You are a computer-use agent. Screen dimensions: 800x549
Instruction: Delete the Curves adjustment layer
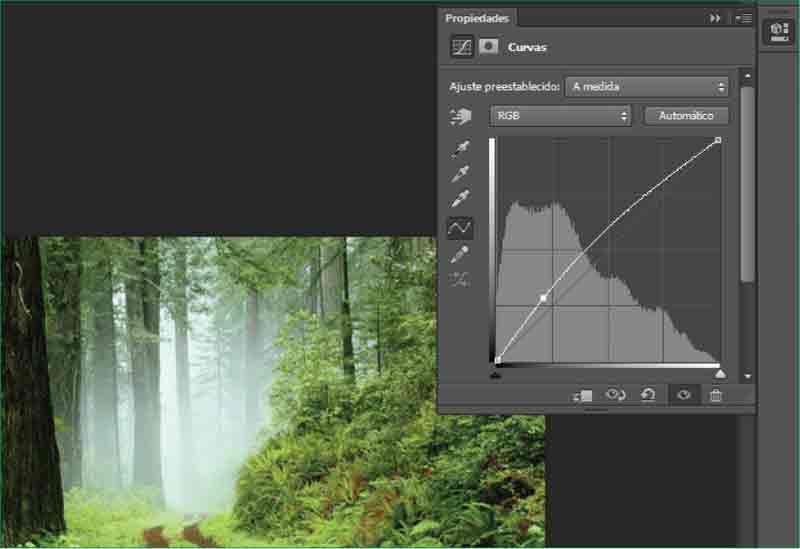coord(715,395)
